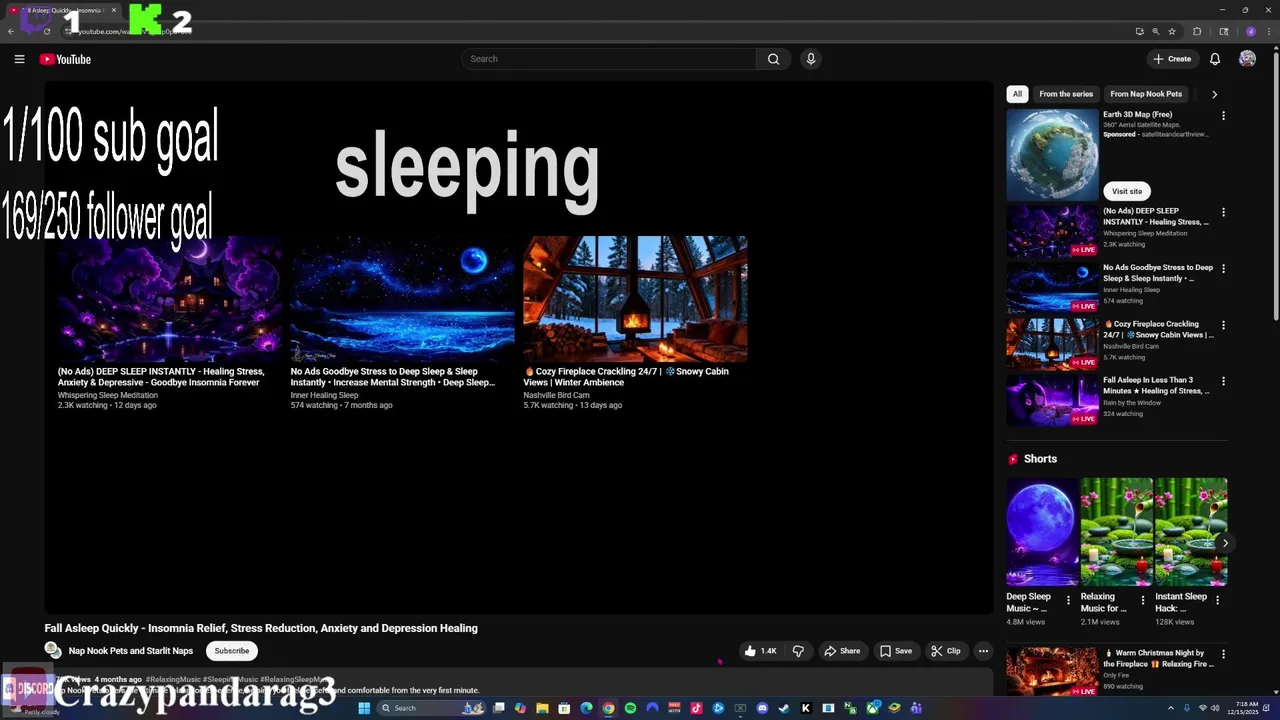Open options for Cozy Fireplace sidebar video

point(1223,325)
